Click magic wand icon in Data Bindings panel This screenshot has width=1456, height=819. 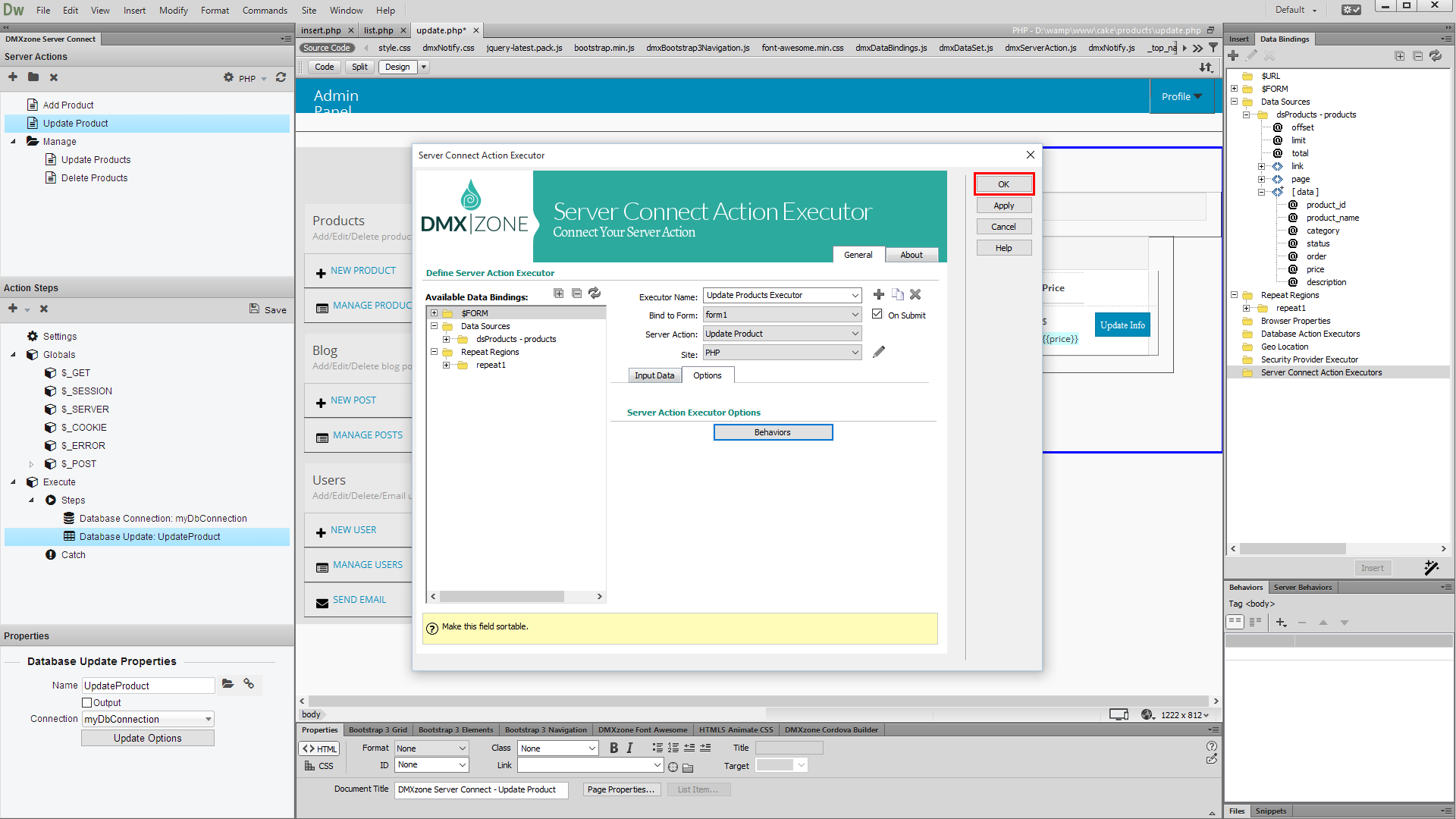coord(1431,567)
